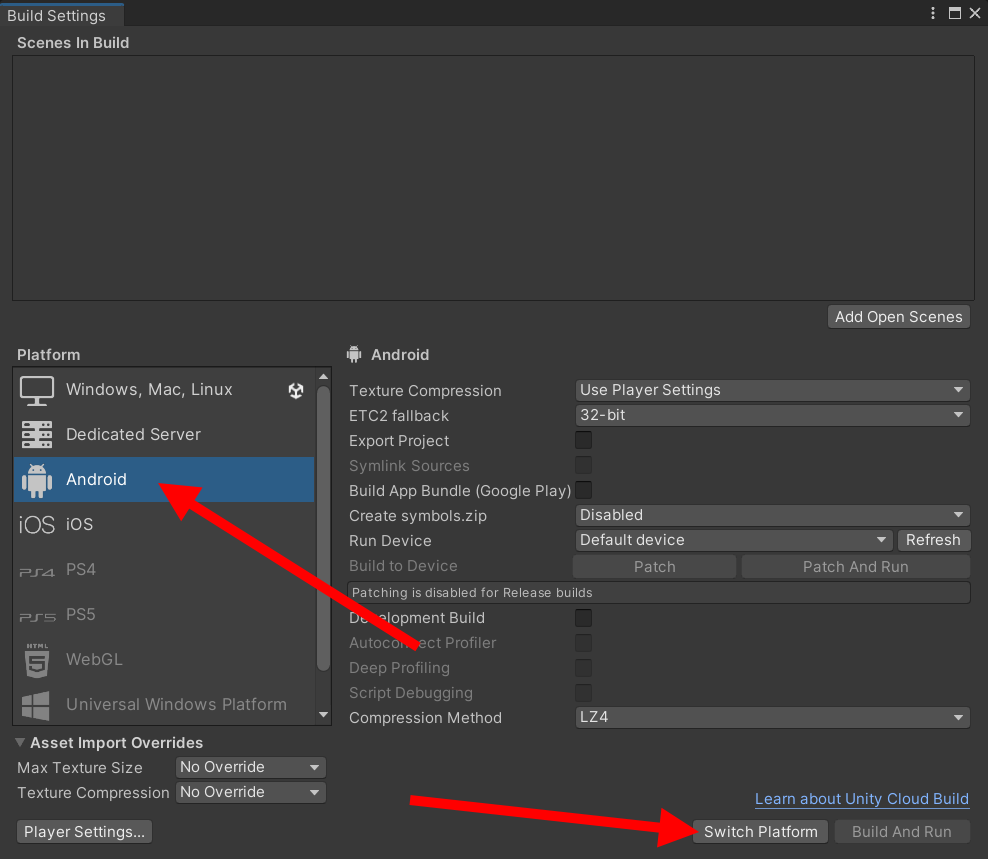Enable the Development Build checkbox
Screen dimensions: 988x859
[x=583, y=618]
